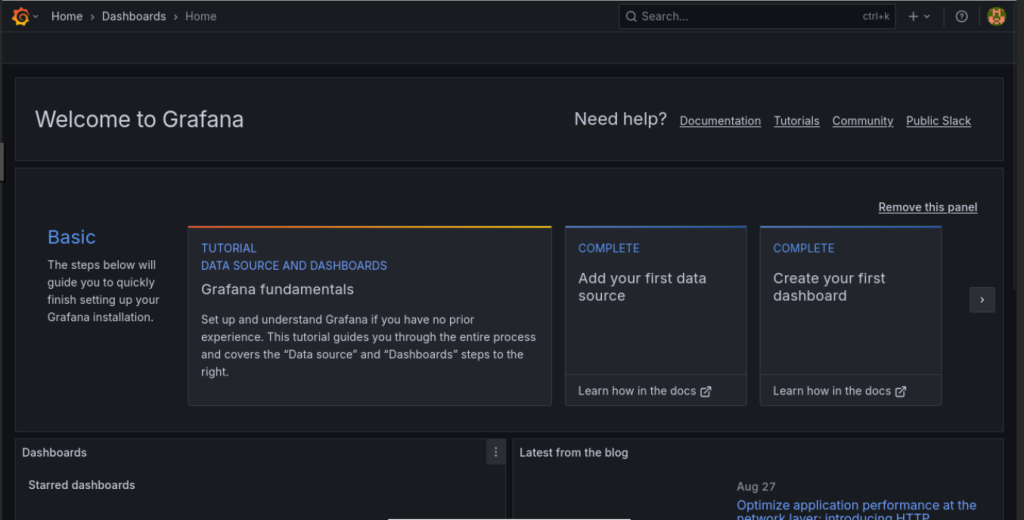Click the Need help? text

pos(620,119)
